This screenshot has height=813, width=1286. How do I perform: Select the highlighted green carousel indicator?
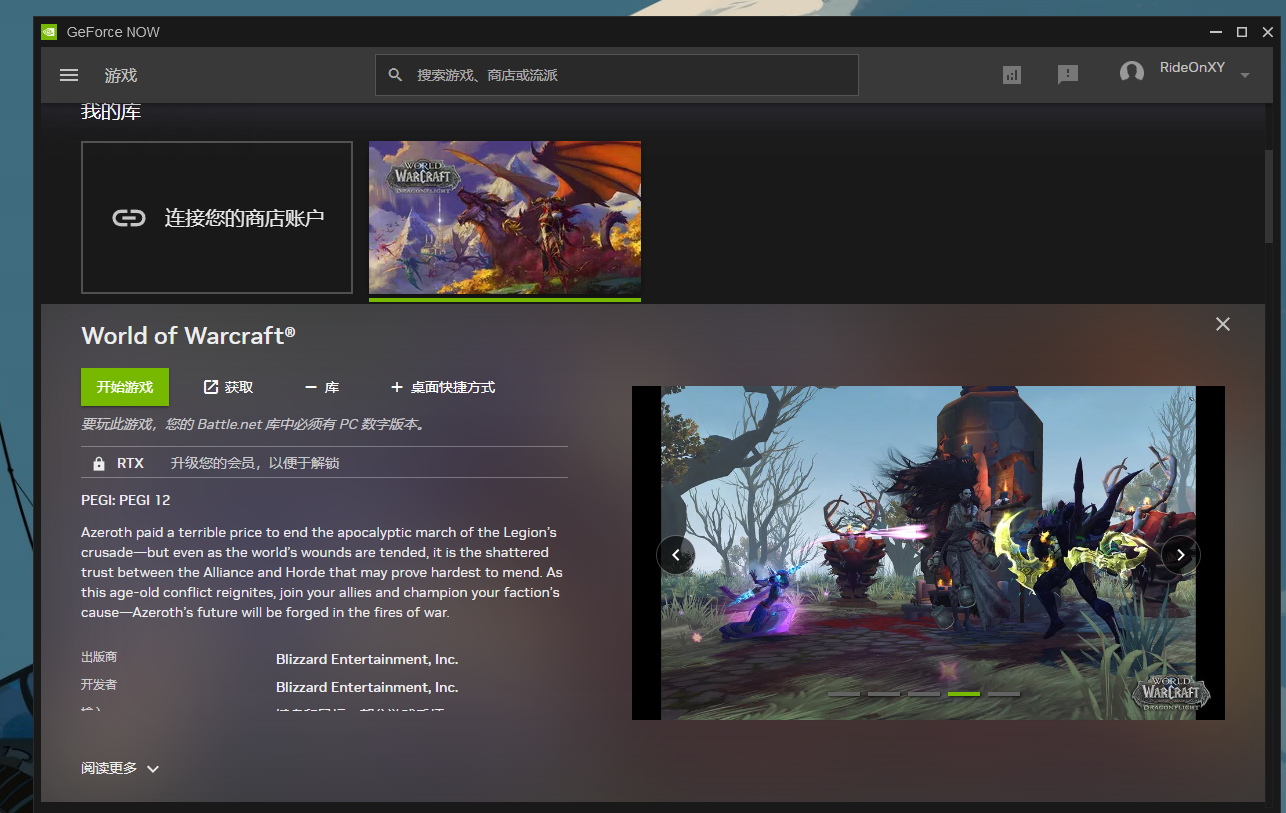pos(964,693)
